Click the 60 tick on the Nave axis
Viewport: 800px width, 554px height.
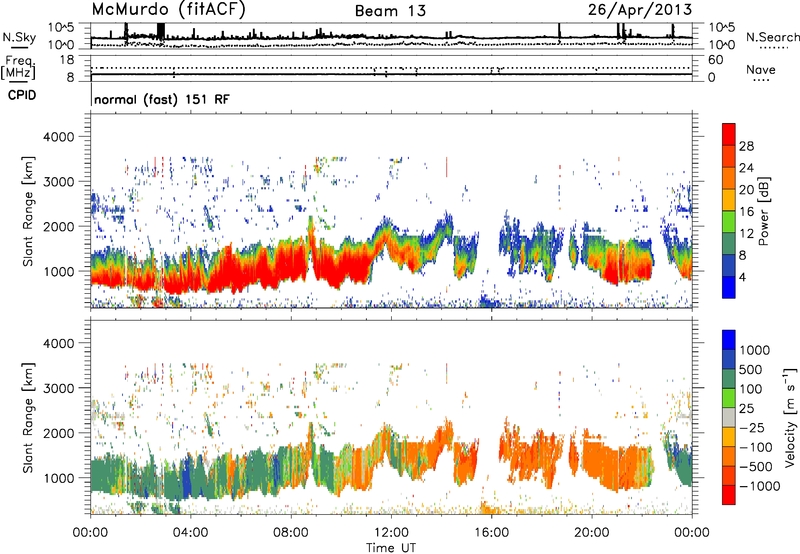click(x=715, y=60)
